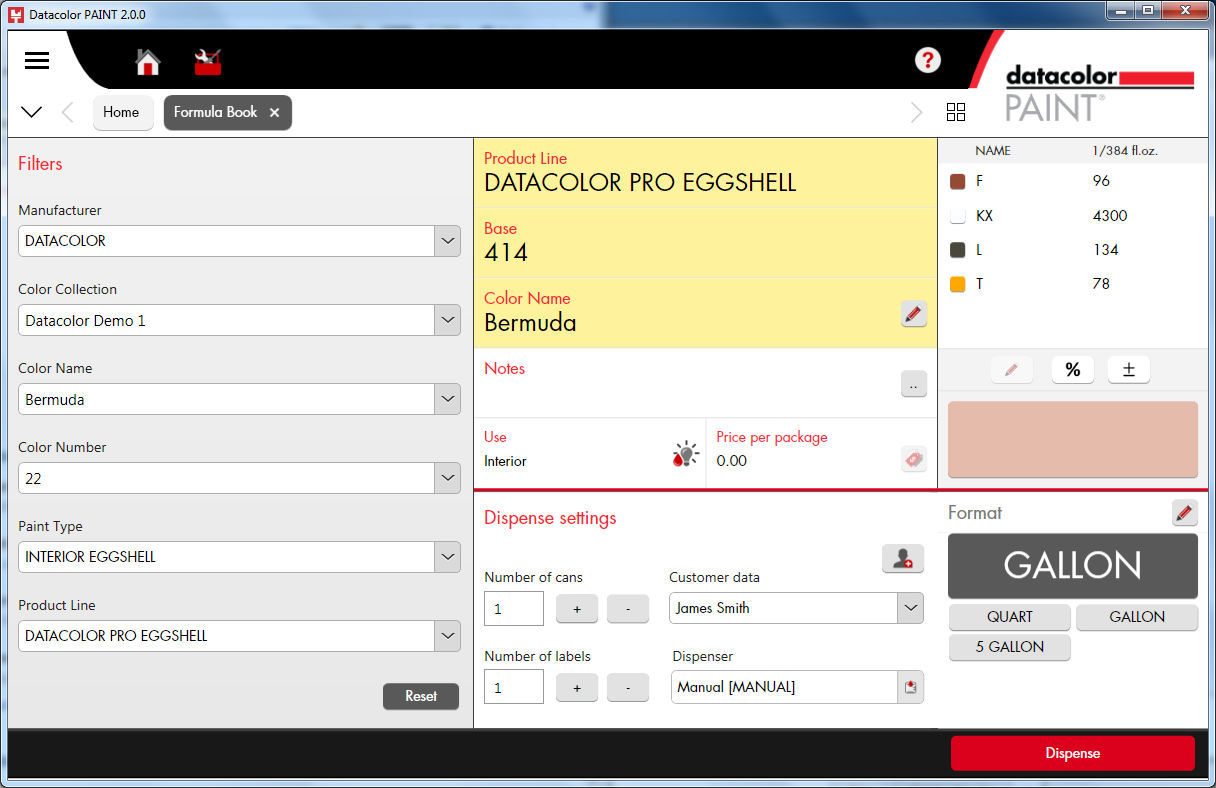The height and width of the screenshot is (788, 1216).
Task: Click the Bermuda color preview swatch
Action: [1073, 439]
